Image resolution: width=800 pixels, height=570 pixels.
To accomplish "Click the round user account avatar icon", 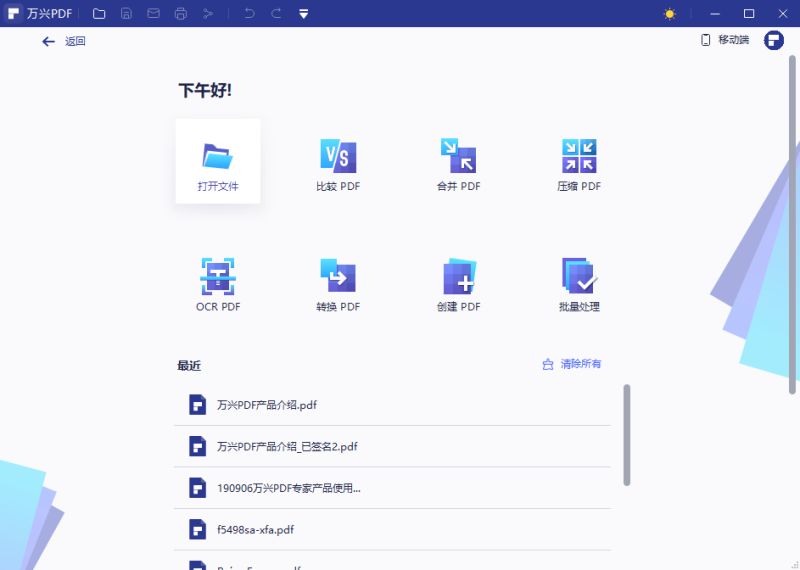I will click(x=773, y=40).
